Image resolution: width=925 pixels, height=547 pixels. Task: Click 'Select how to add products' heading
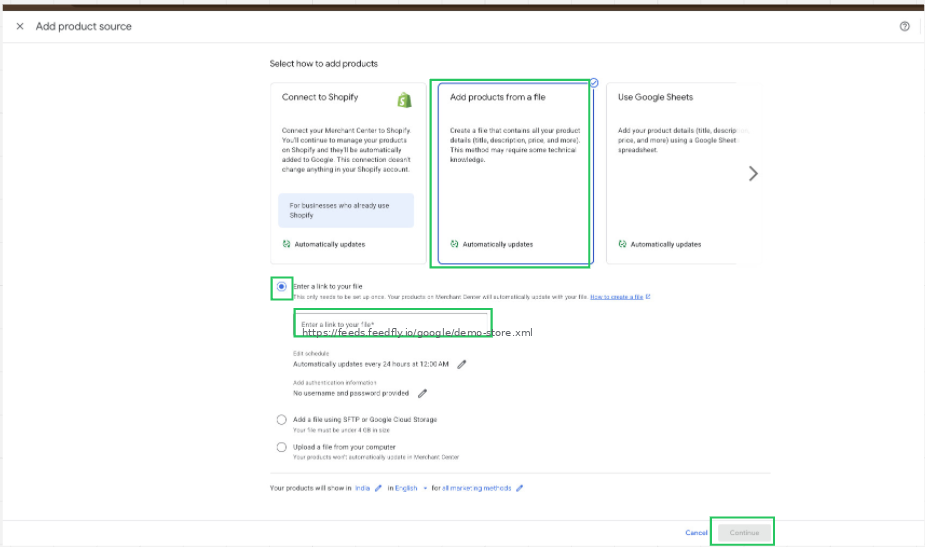tap(324, 64)
